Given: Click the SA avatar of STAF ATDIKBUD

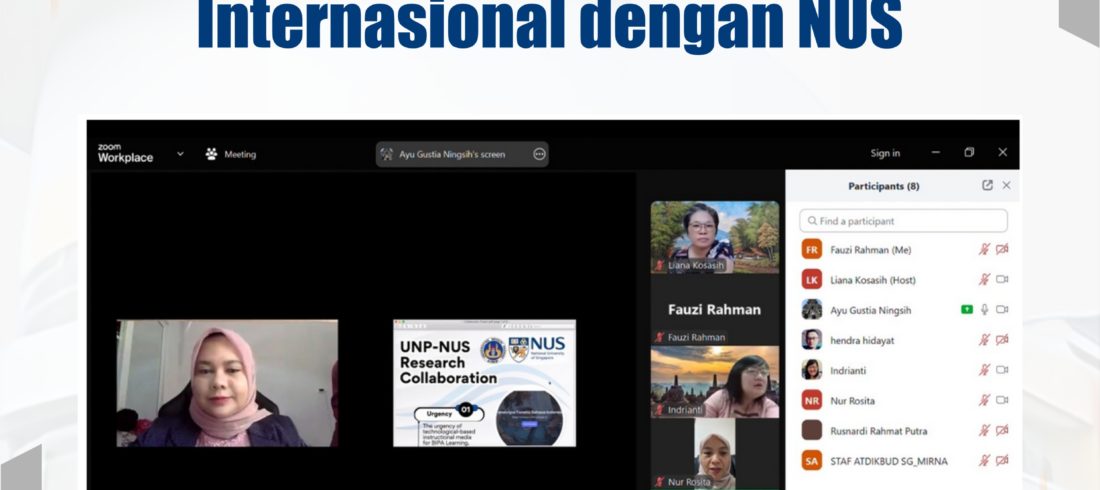Looking at the screenshot, I should (812, 461).
